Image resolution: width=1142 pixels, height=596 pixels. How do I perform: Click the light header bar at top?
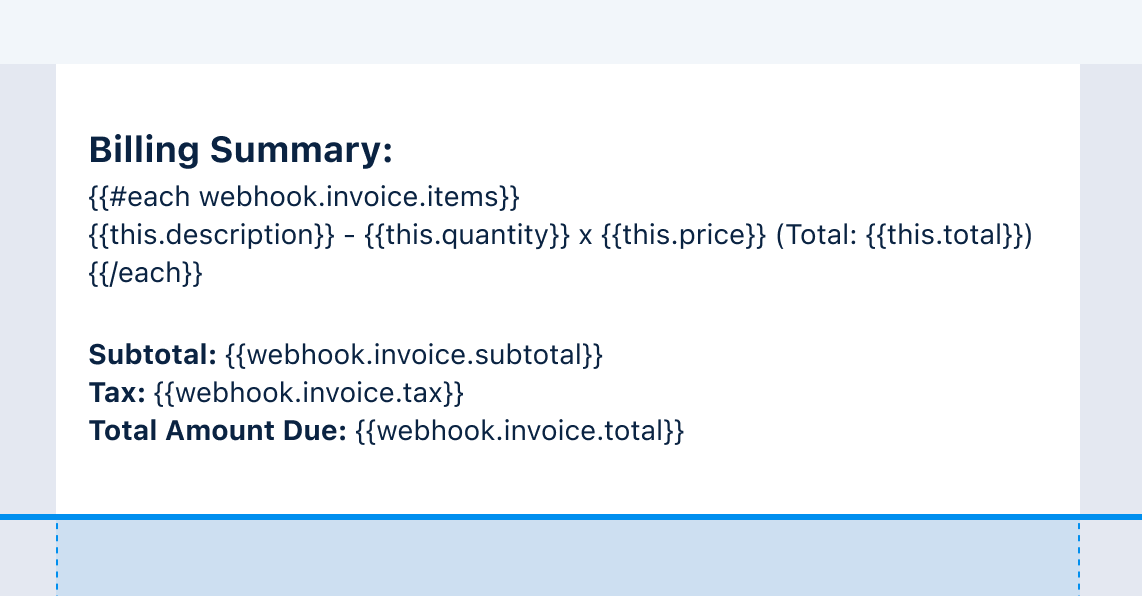(571, 31)
